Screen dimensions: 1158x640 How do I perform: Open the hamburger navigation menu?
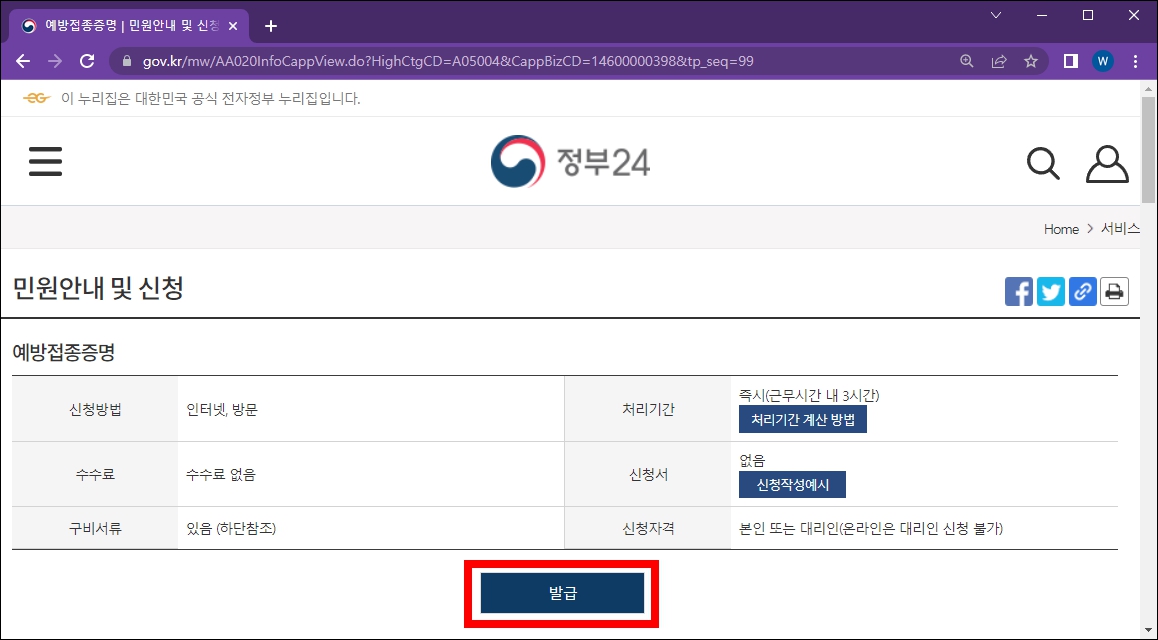[x=45, y=161]
